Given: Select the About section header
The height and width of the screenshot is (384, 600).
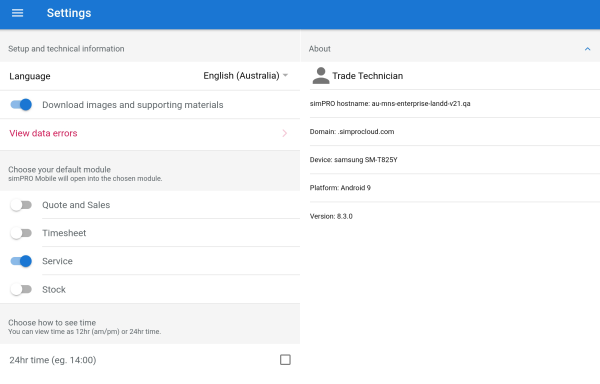Looking at the screenshot, I should coord(450,49).
